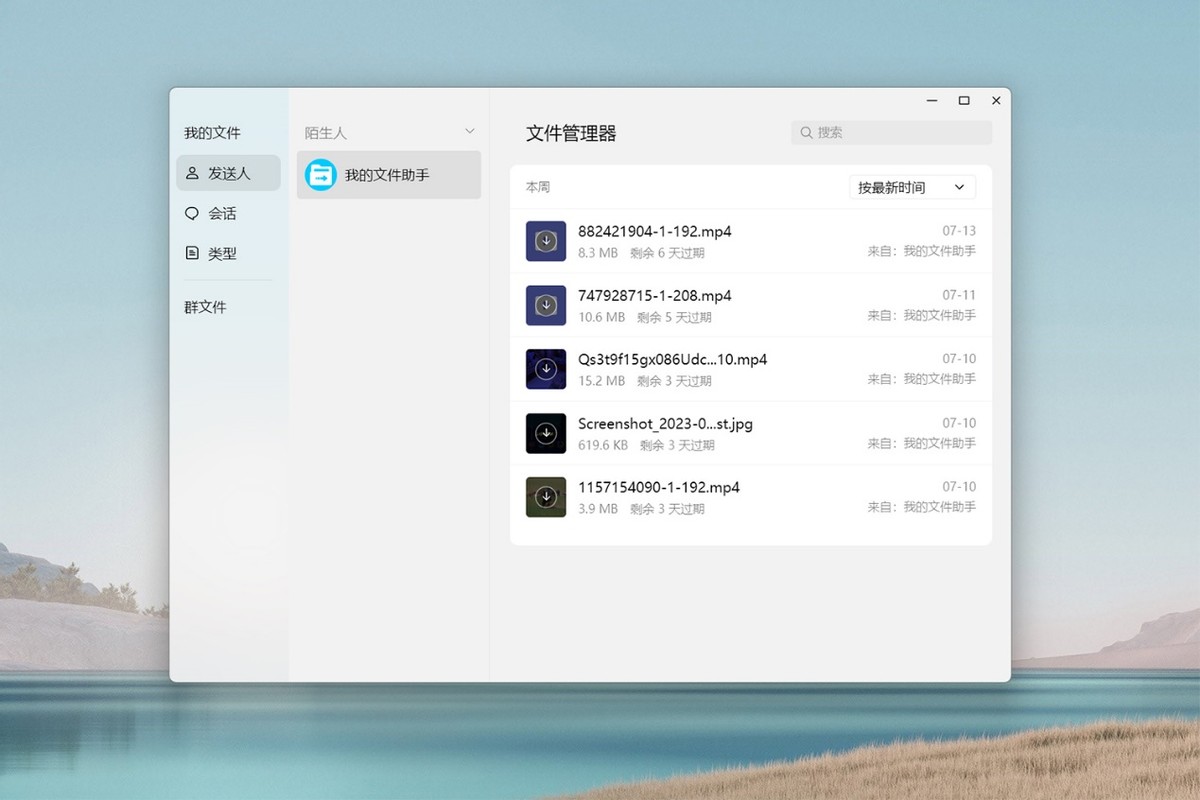Select the 发送人 person icon in sidebar

pos(191,172)
